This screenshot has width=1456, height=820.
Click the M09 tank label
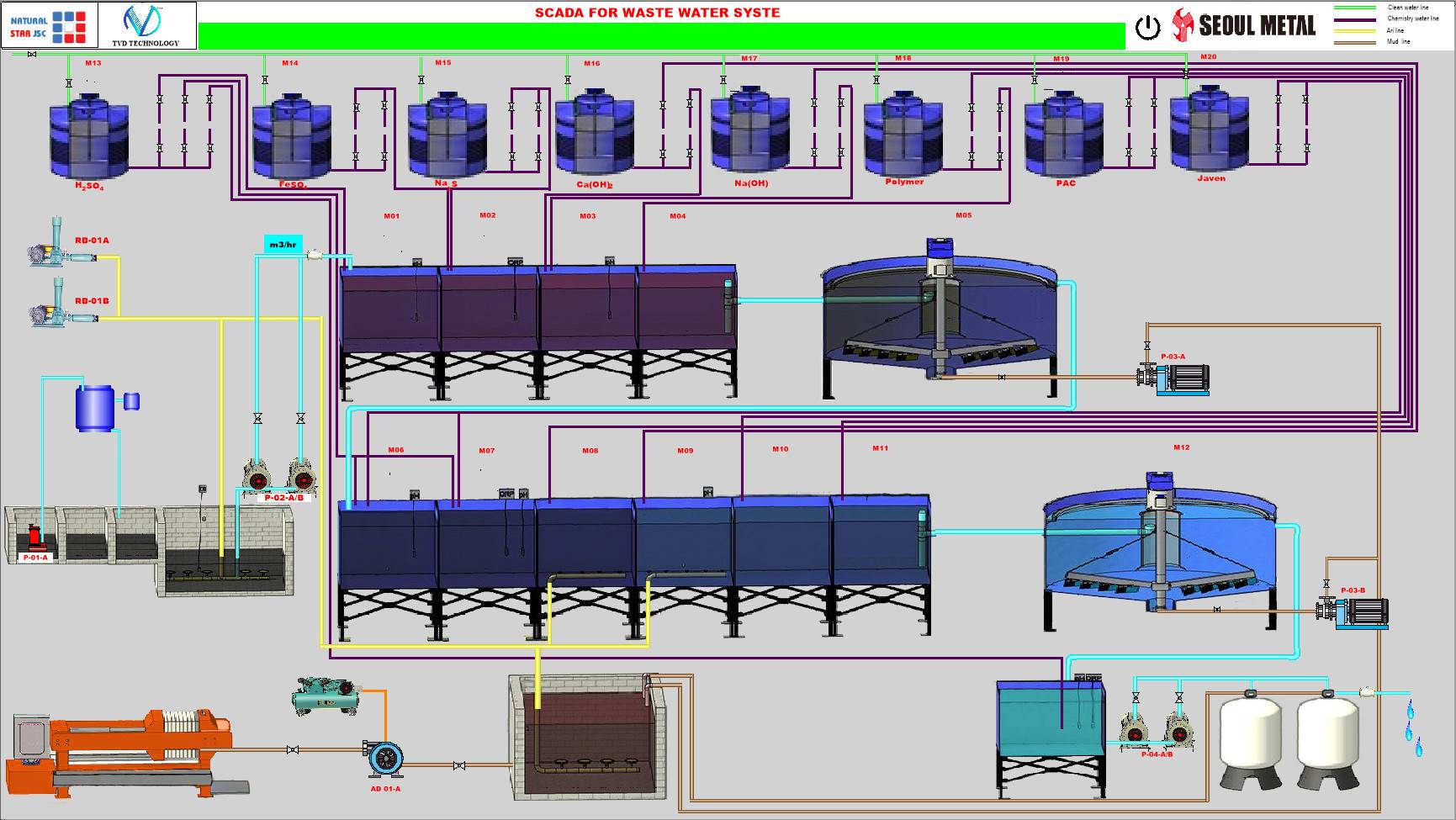686,451
